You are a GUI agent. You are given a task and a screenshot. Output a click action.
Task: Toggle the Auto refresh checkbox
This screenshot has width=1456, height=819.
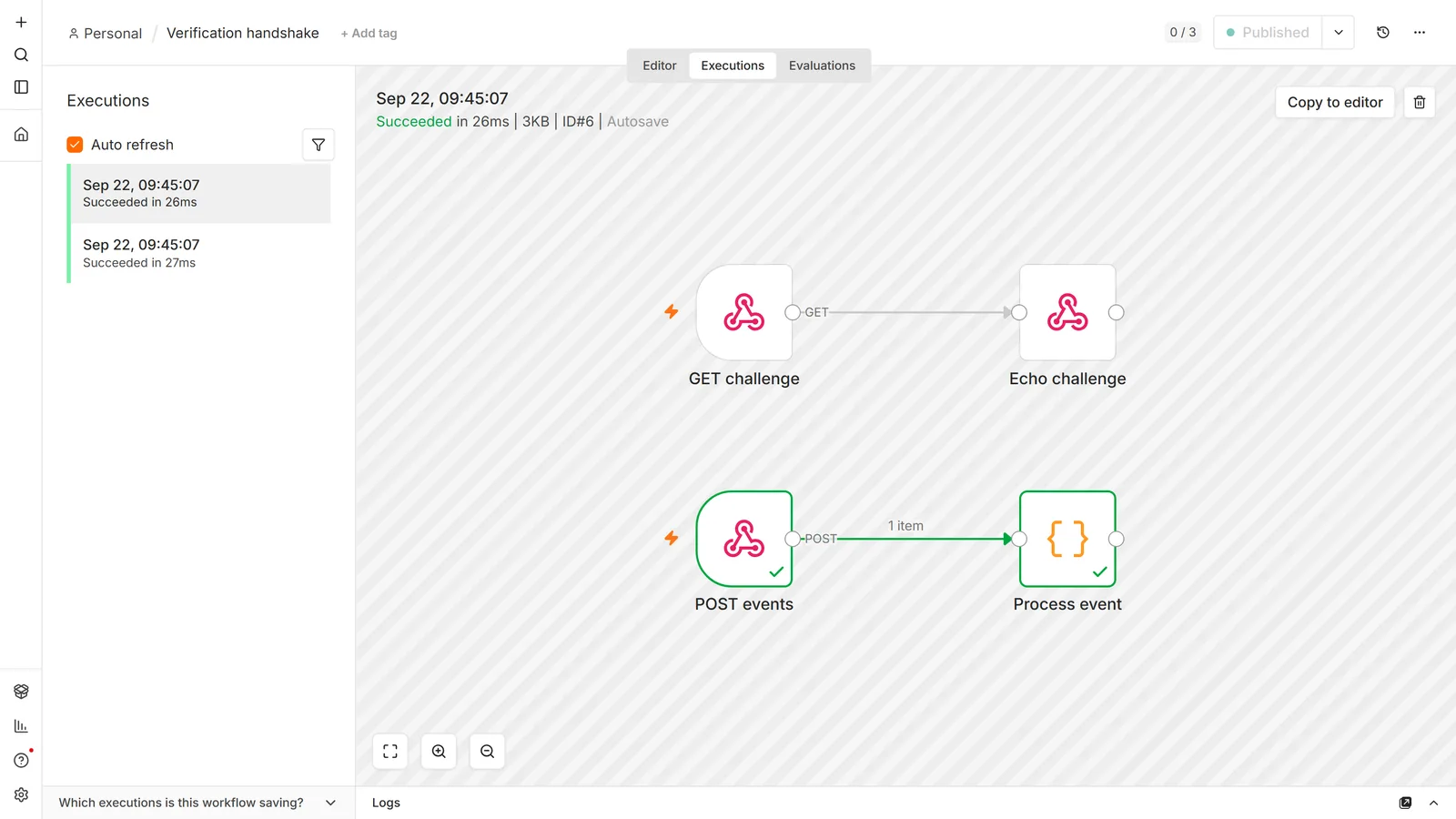point(75,145)
